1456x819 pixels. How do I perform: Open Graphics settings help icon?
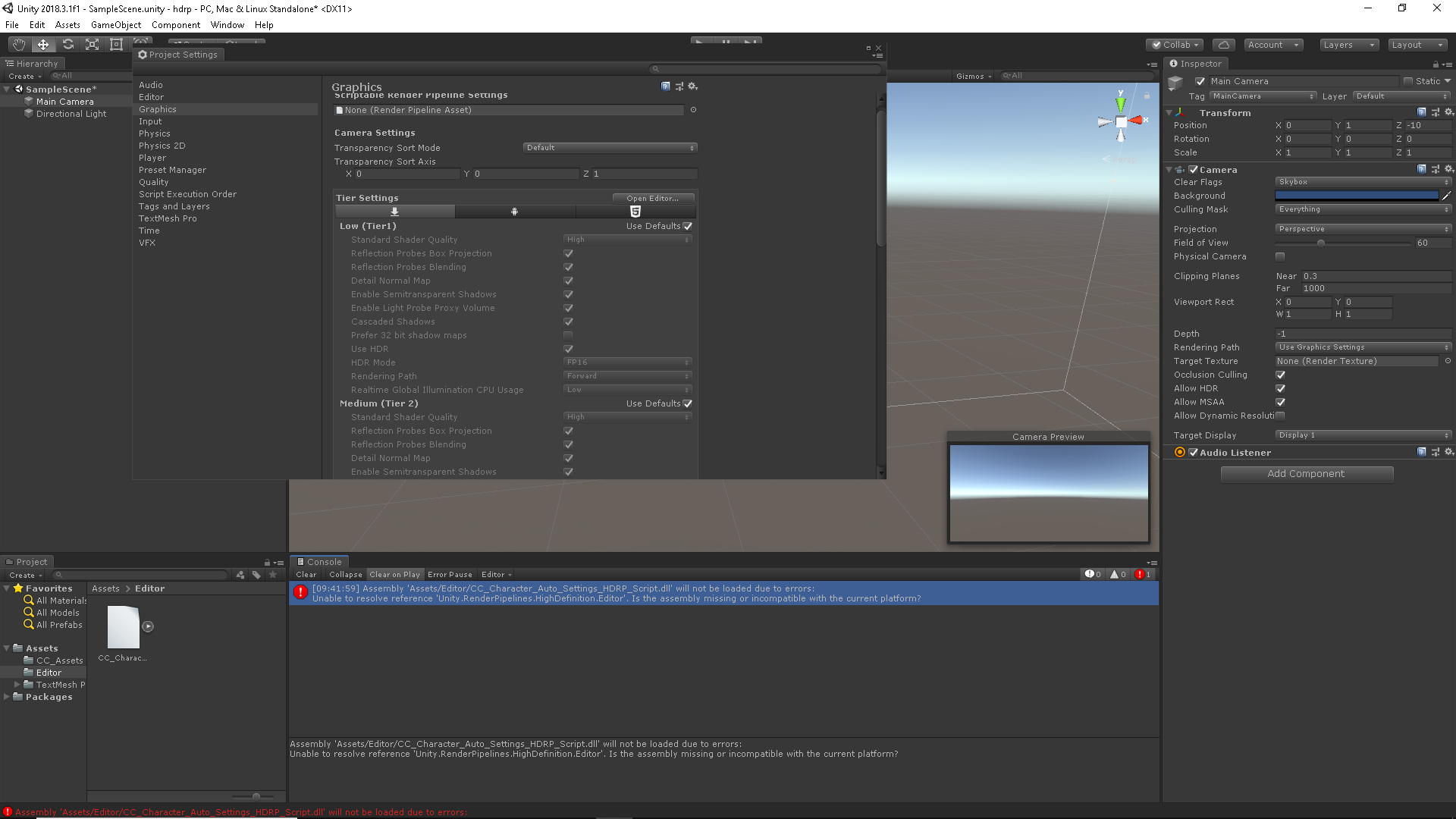666,86
